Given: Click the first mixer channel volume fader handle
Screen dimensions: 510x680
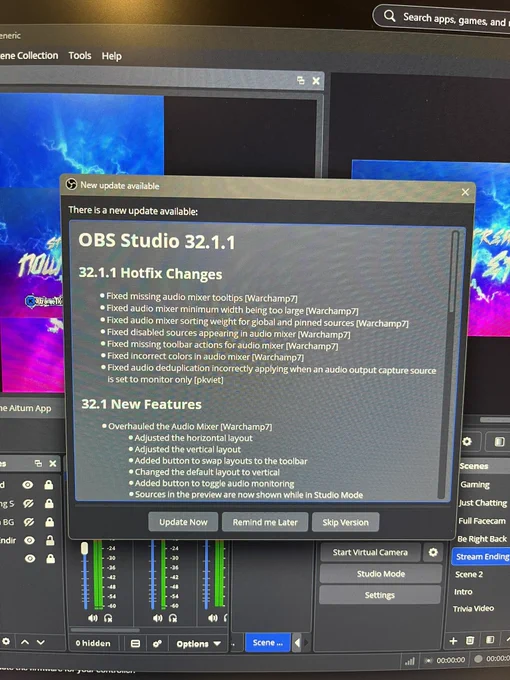Looking at the screenshot, I should tap(85, 548).
